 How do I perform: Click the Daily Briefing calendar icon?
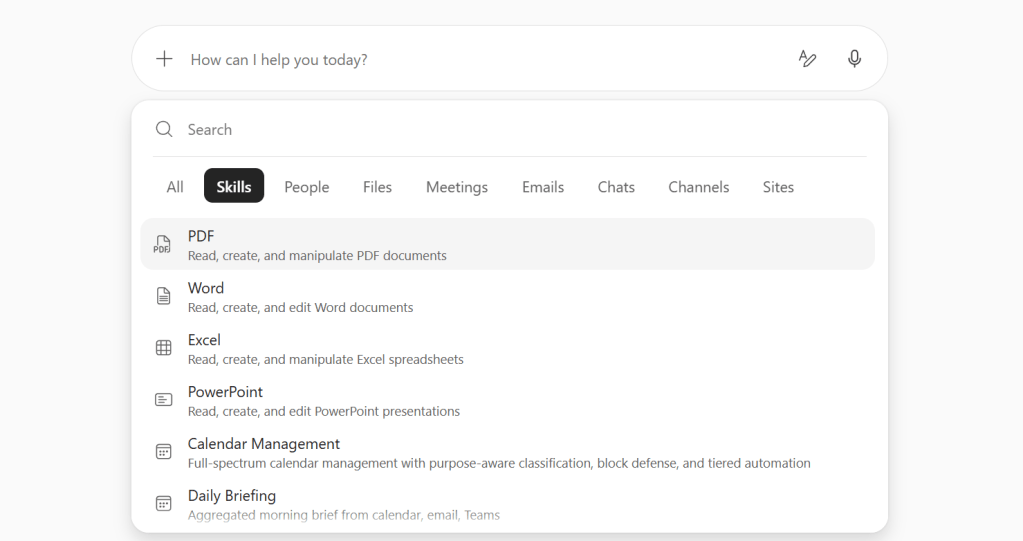[x=163, y=504]
